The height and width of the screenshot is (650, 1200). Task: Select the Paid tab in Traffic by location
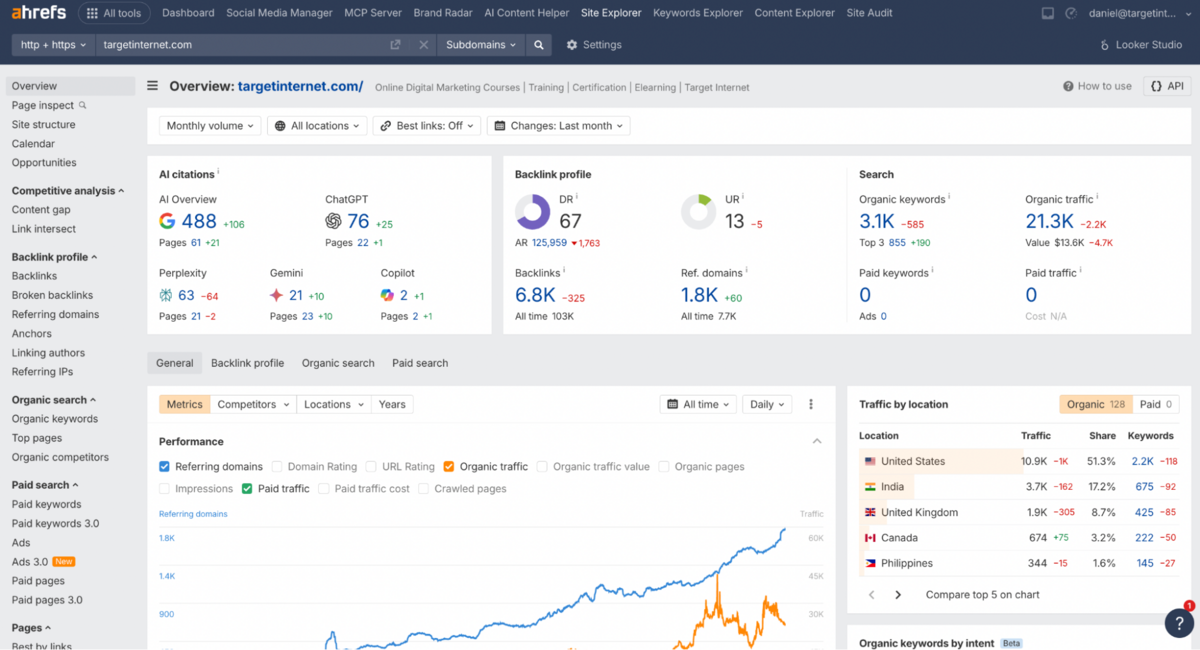coord(1156,404)
